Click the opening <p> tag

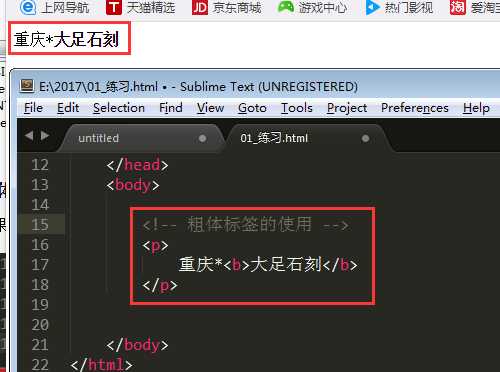[x=155, y=246]
